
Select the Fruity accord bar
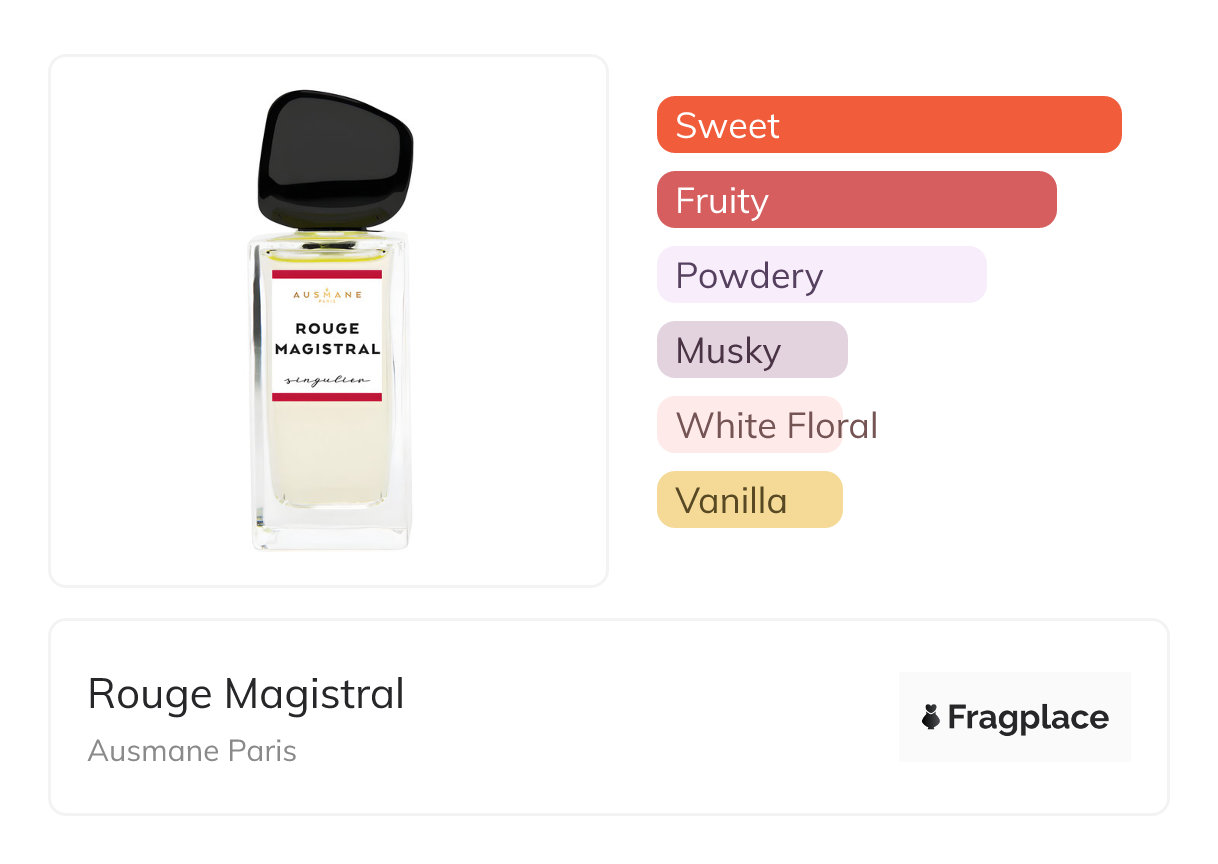(x=856, y=200)
